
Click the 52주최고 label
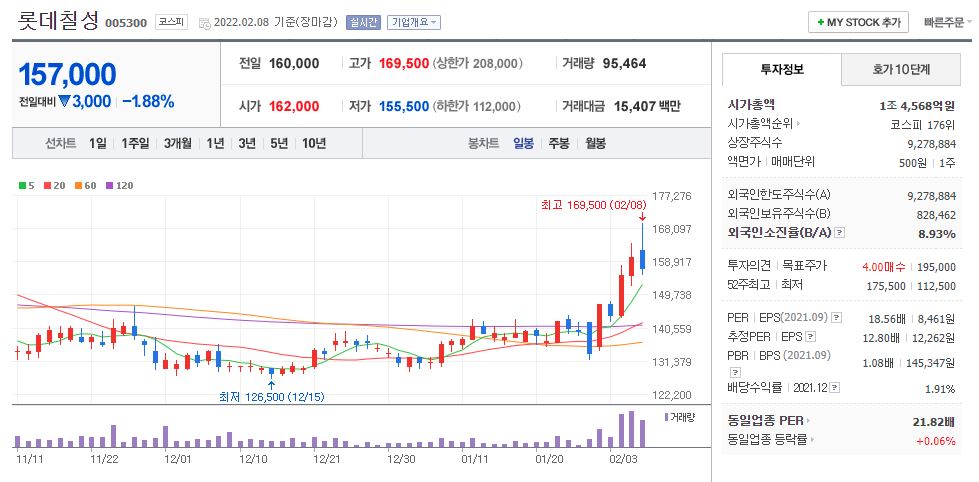coord(749,285)
